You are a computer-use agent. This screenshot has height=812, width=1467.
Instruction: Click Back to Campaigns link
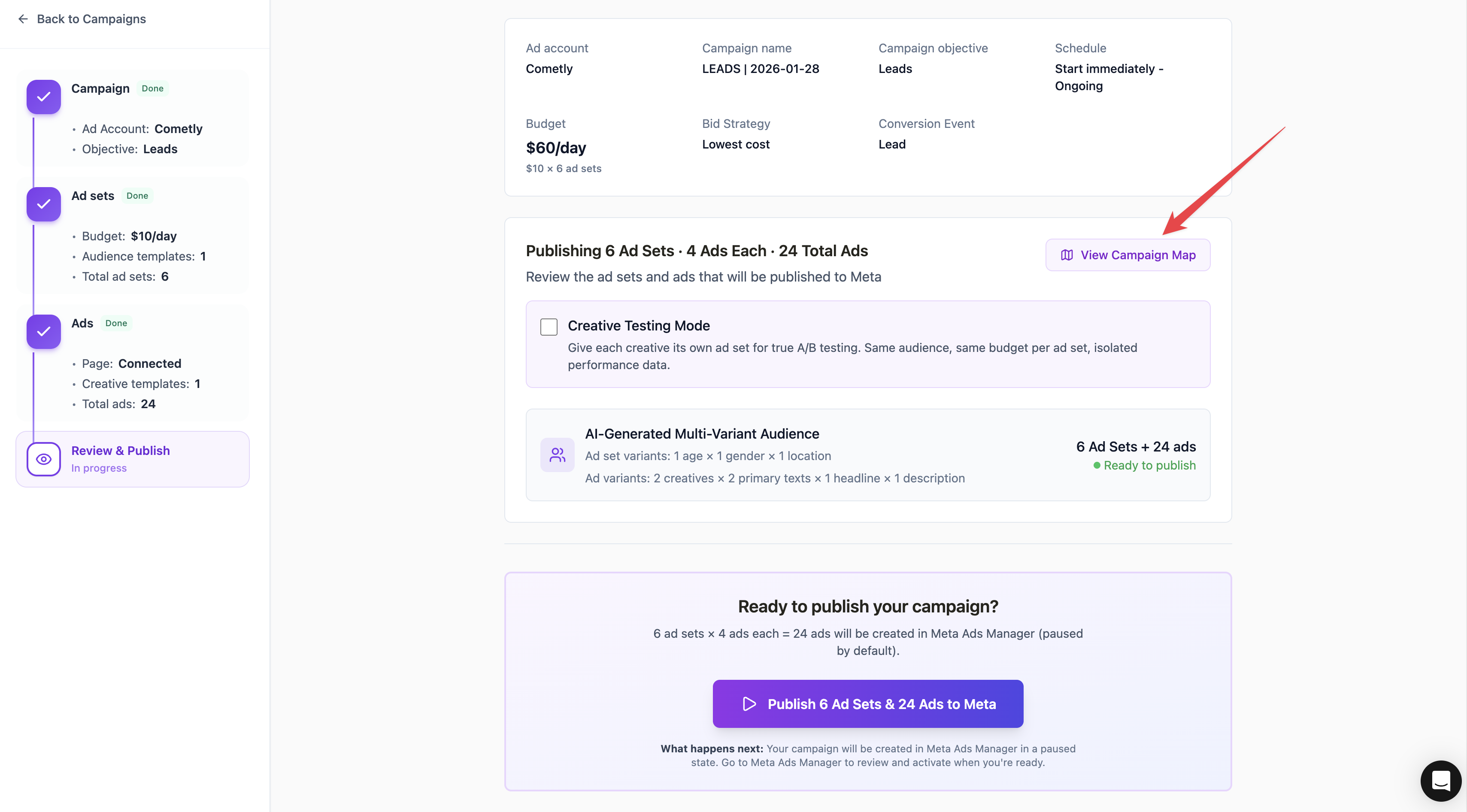coord(91,19)
